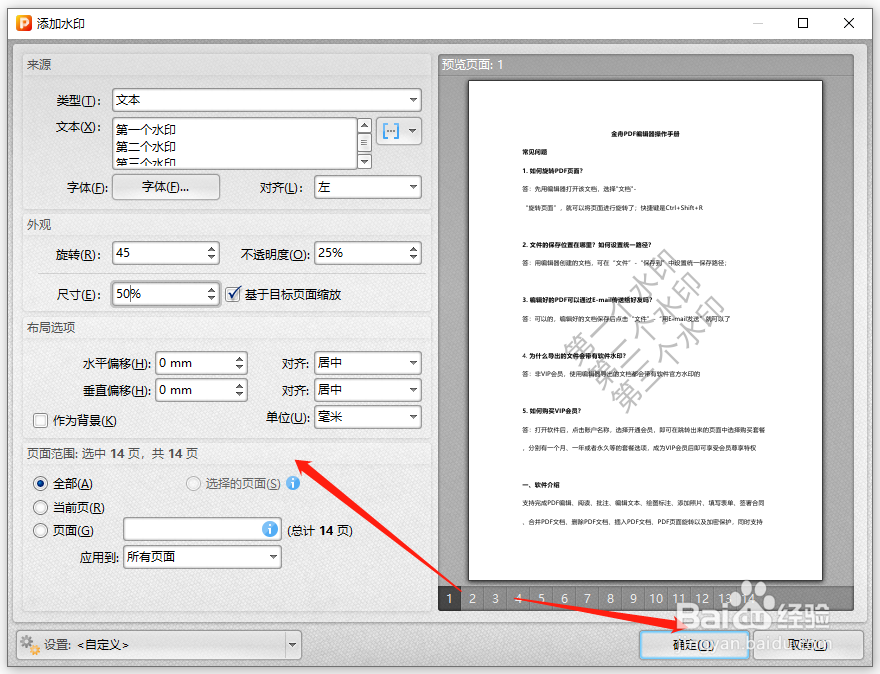This screenshot has width=880, height=674.
Task: Decrease 垂直偏移 with down arrow
Action: coord(240,395)
